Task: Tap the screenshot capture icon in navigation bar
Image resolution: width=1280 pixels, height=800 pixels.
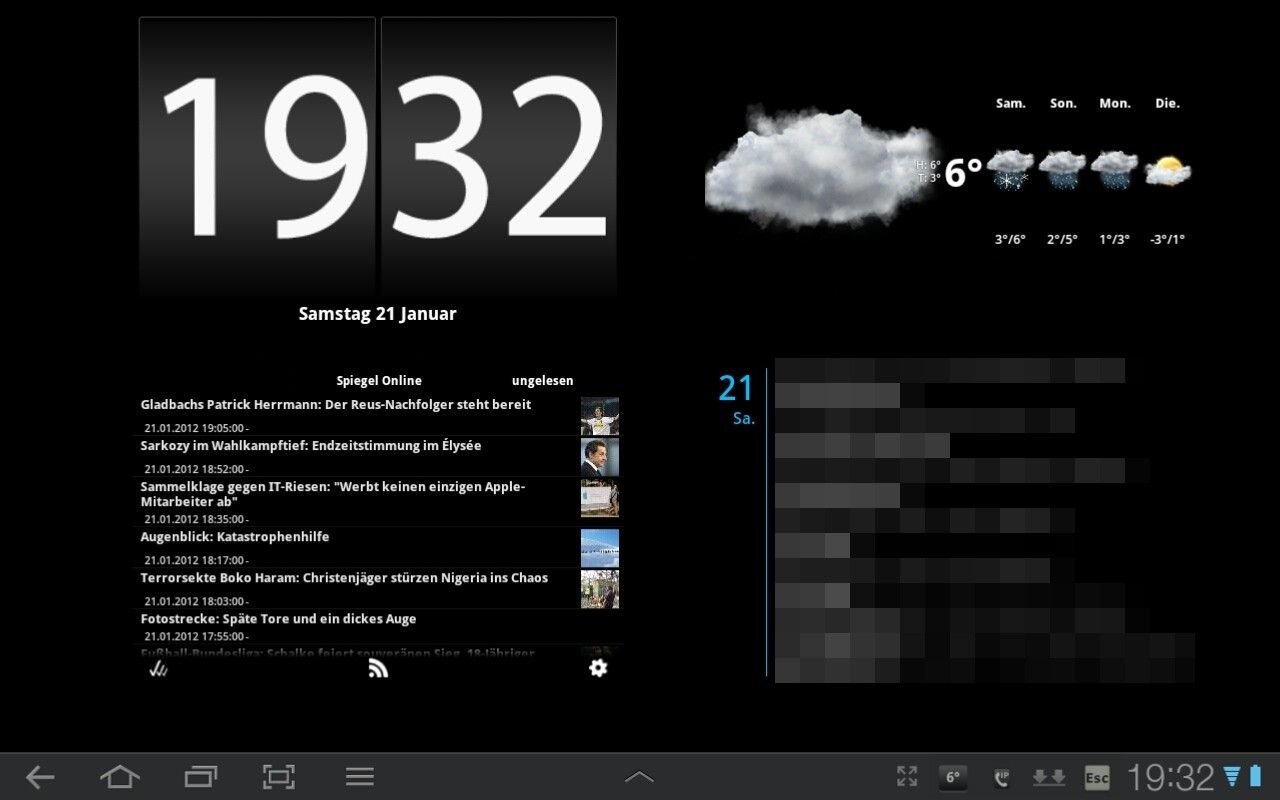Action: 279,776
